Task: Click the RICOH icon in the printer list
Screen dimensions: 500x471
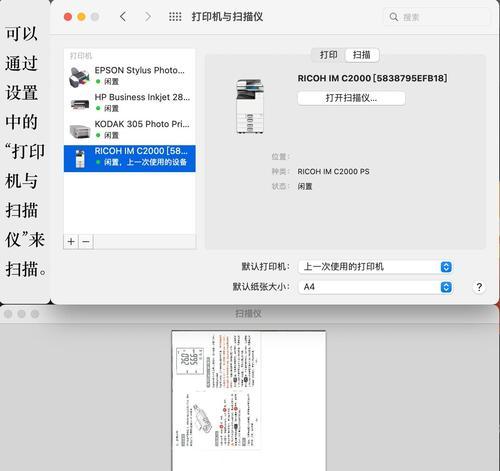Action: point(80,159)
